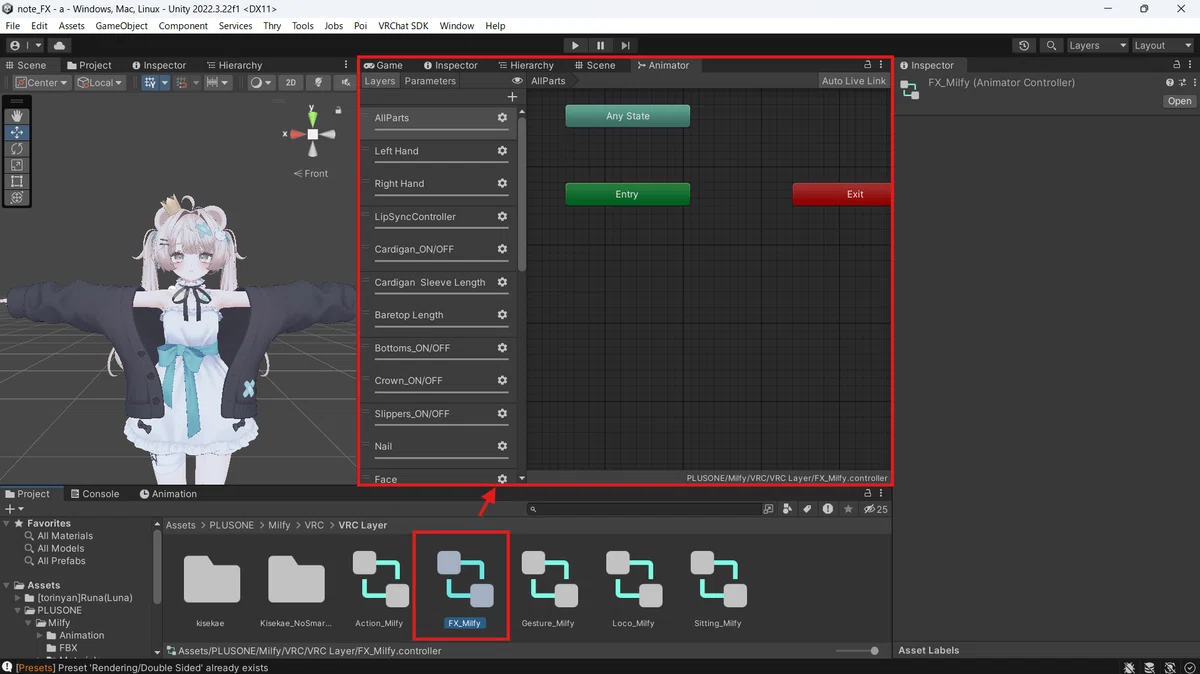
Task: Collapse the PLUSONE folder in tree
Action: [x=19, y=610]
